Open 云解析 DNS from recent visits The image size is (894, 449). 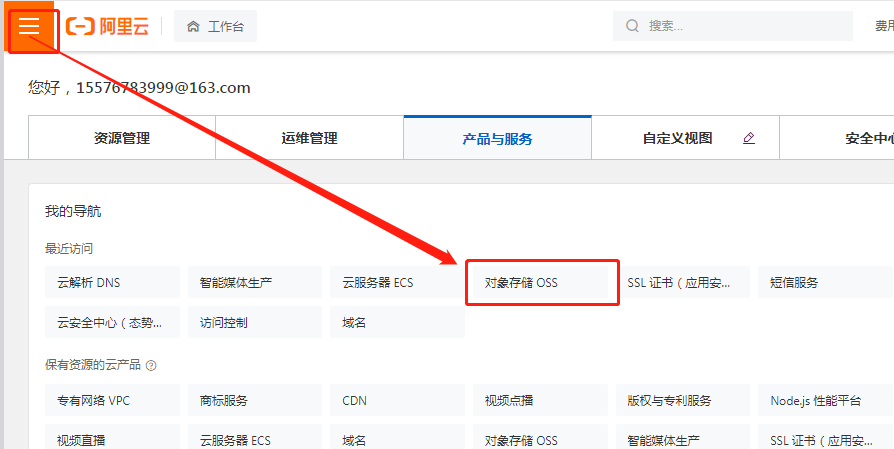112,282
